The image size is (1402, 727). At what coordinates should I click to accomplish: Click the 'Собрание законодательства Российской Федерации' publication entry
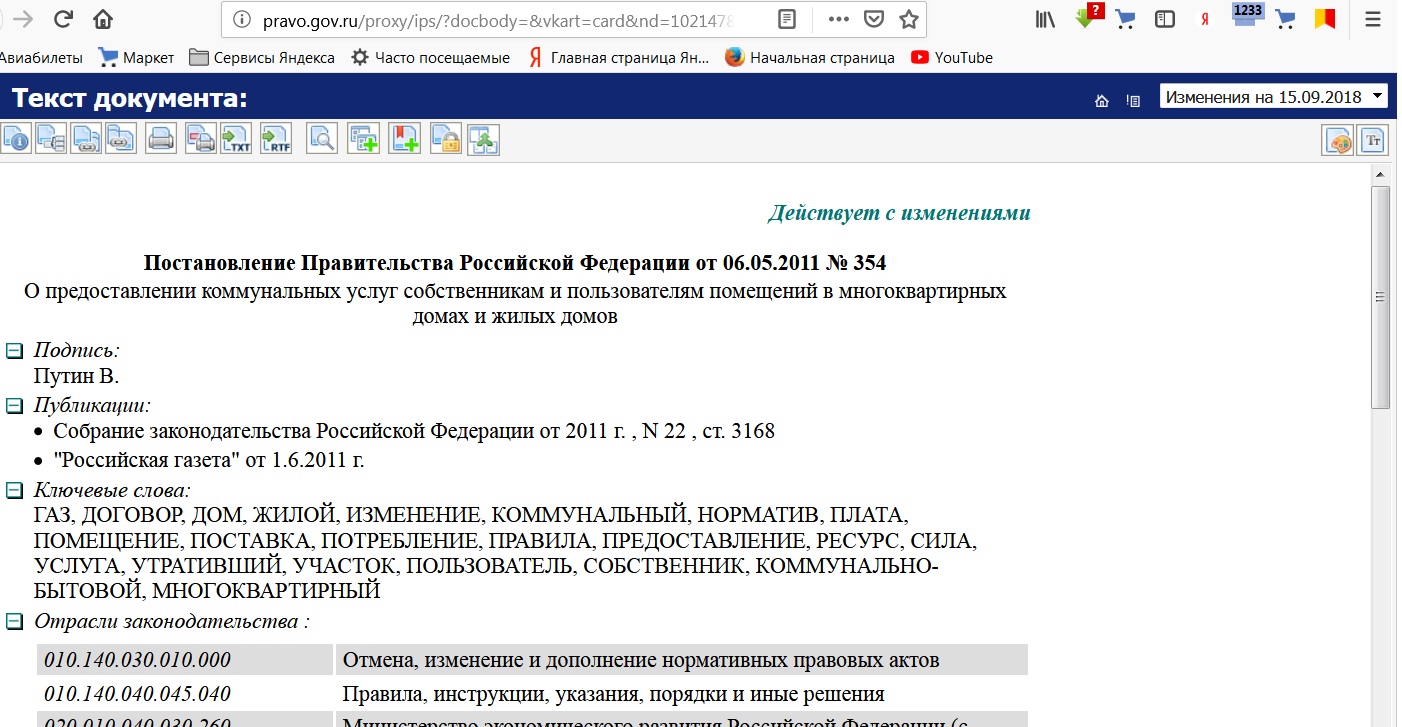click(x=414, y=432)
